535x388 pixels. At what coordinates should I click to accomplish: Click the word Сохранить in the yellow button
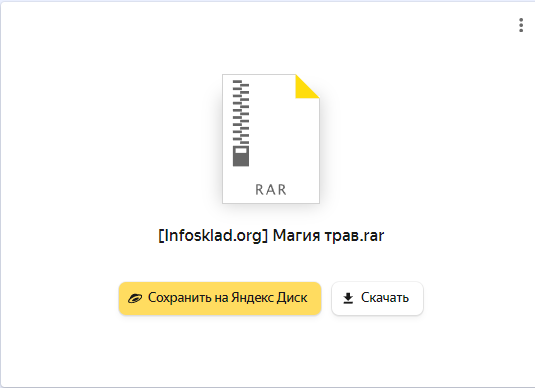click(180, 298)
